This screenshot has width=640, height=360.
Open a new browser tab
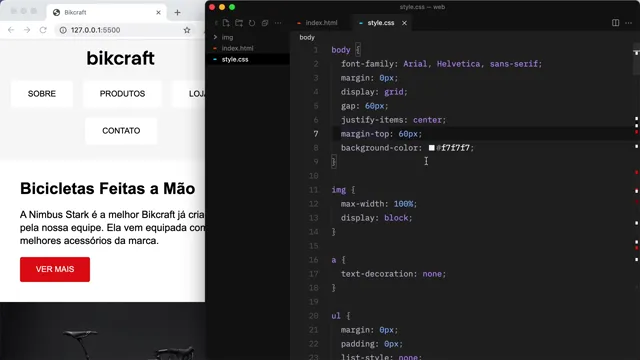point(178,13)
